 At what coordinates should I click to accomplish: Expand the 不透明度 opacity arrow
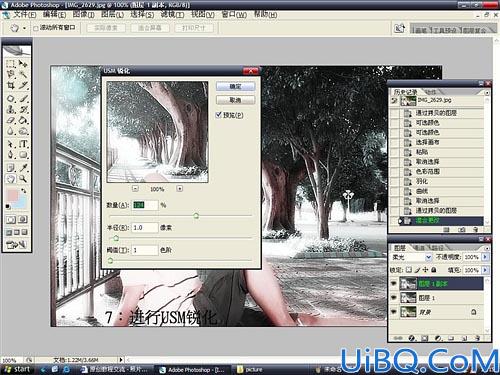click(x=485, y=257)
